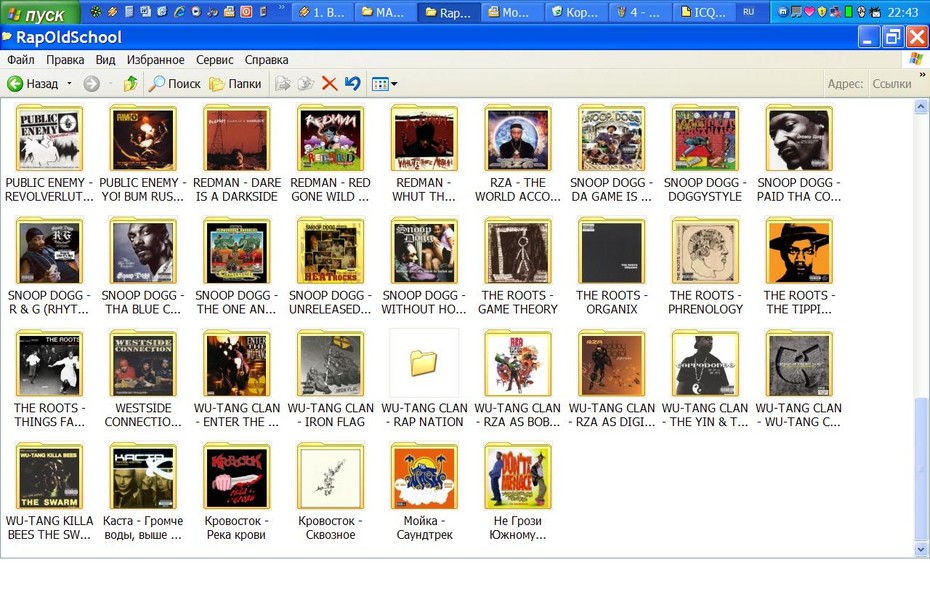The height and width of the screenshot is (605, 930).
Task: Open the Избранное menu
Action: click(155, 59)
